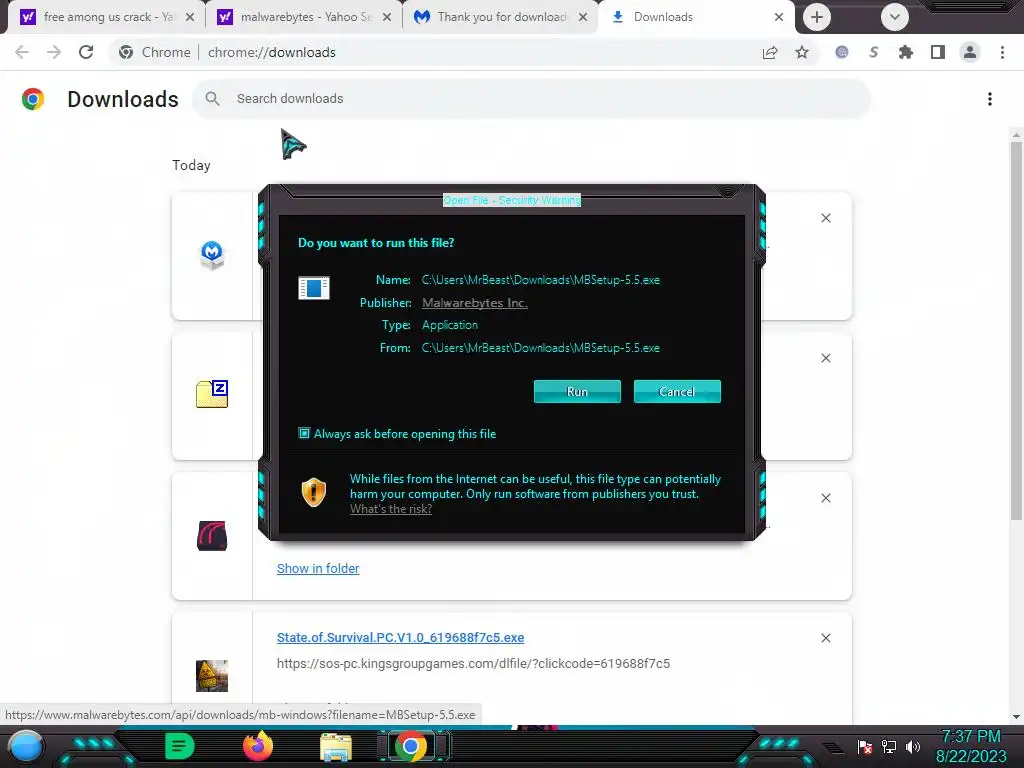1024x768 pixels.
Task: Open a new tab with plus button
Action: point(816,17)
